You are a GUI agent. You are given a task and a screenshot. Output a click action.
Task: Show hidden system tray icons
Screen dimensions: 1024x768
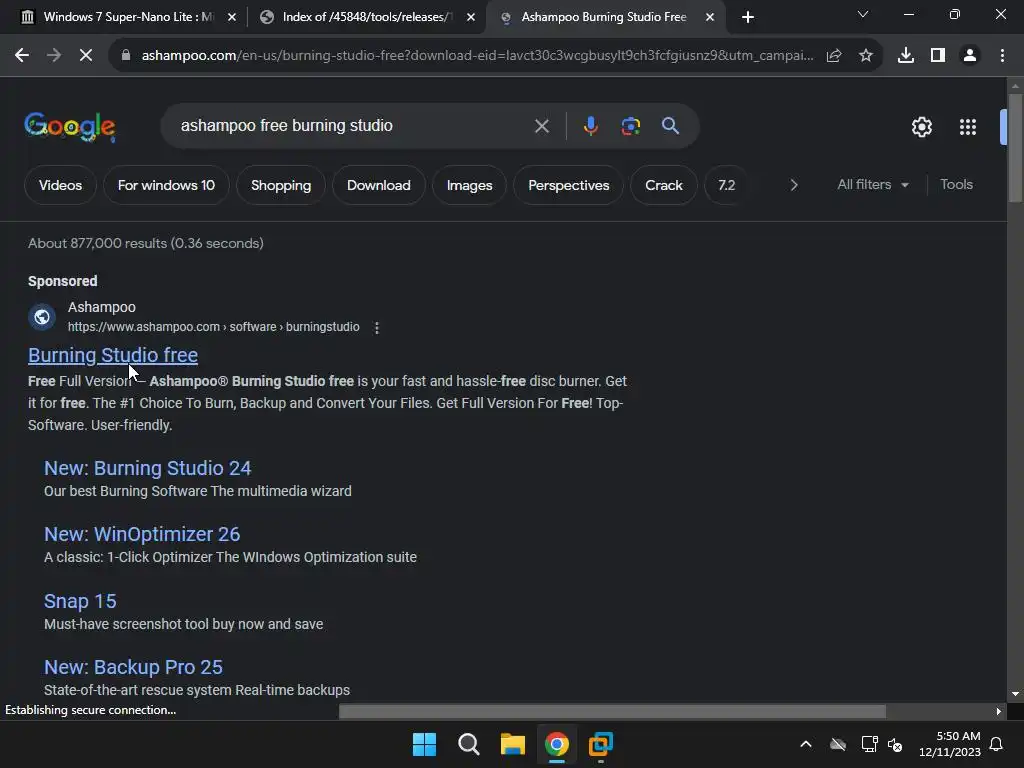[x=806, y=744]
